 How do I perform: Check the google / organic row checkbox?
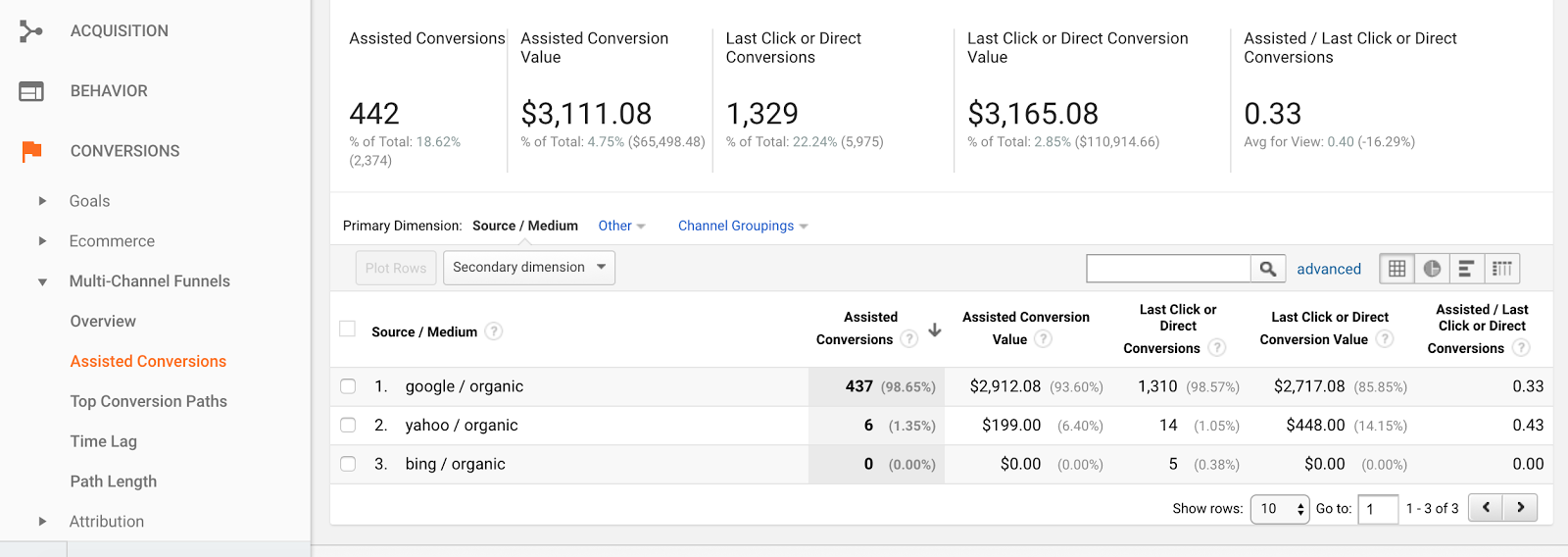click(348, 386)
